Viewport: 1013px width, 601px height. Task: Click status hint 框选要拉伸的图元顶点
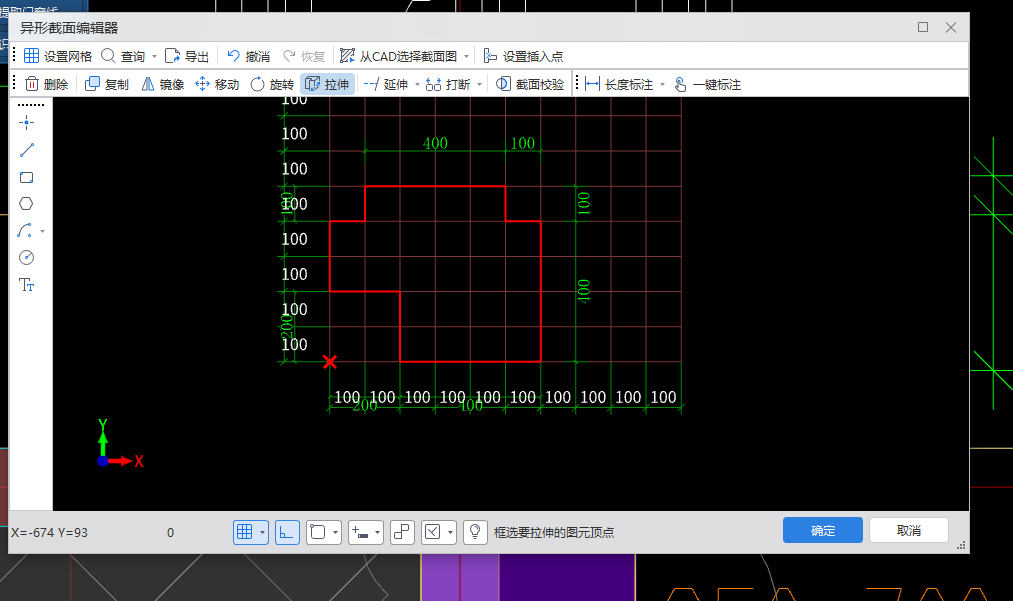click(x=554, y=532)
